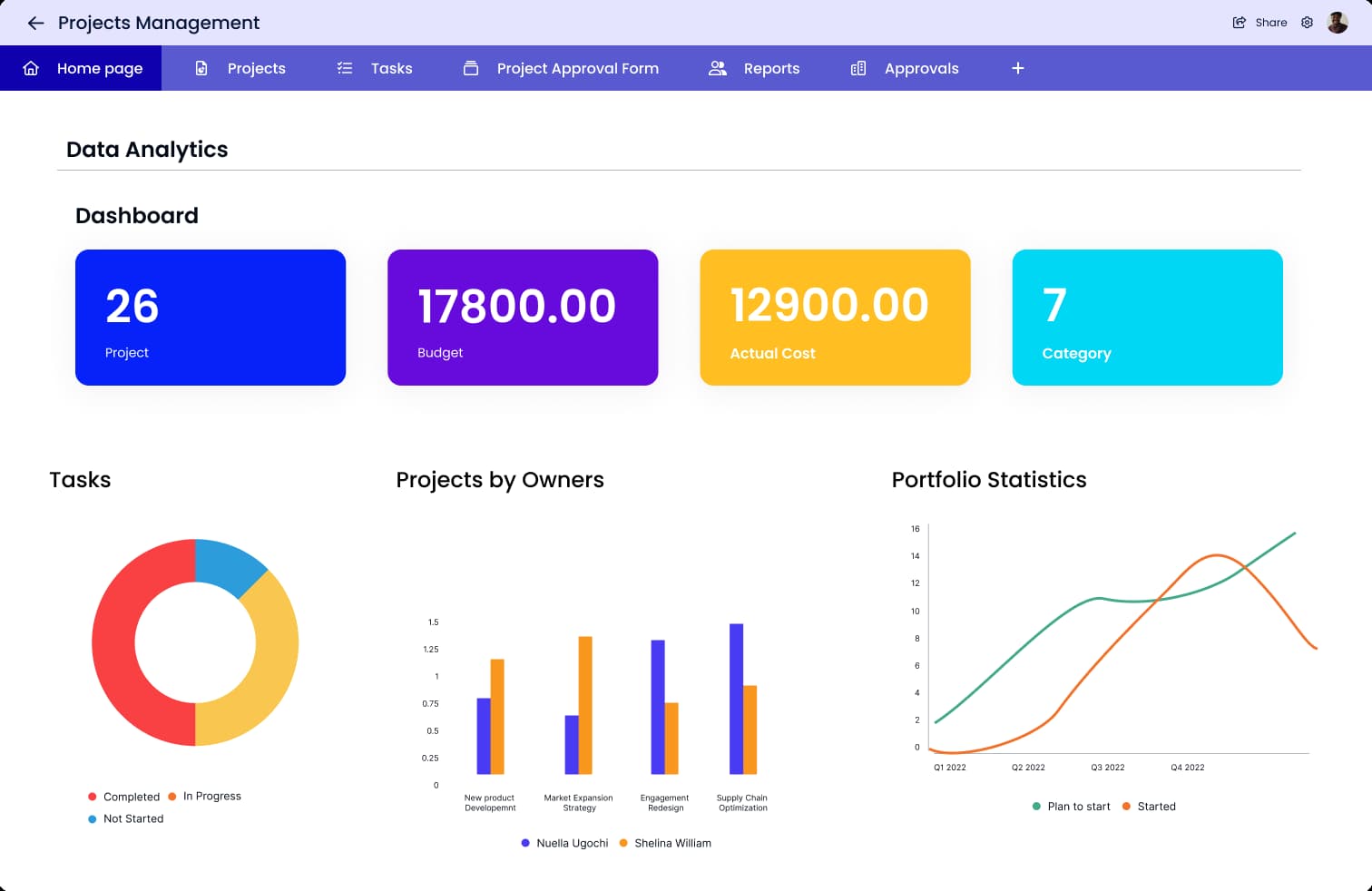Click the home icon in navigation bar
The image size is (1372, 891).
[x=31, y=68]
